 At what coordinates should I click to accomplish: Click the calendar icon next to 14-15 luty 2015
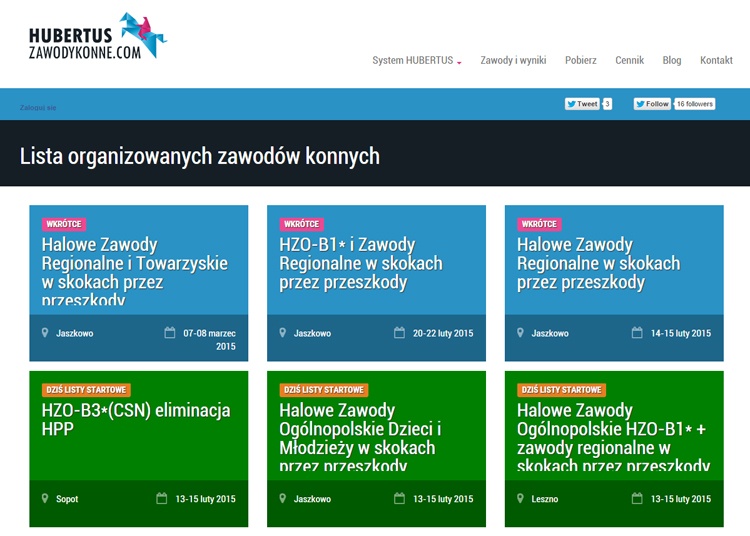(x=637, y=333)
